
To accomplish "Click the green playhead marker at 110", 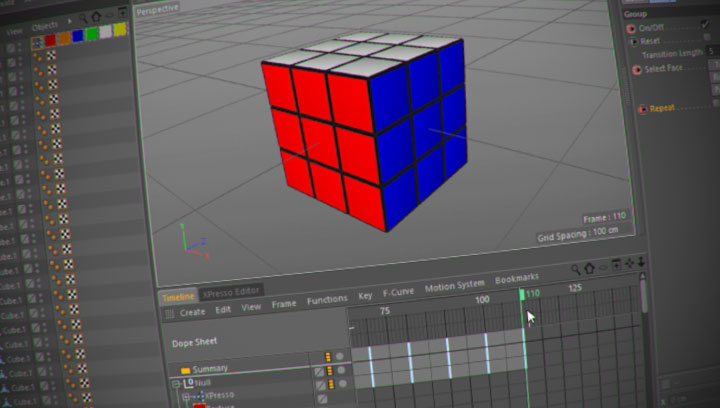I will [x=522, y=294].
